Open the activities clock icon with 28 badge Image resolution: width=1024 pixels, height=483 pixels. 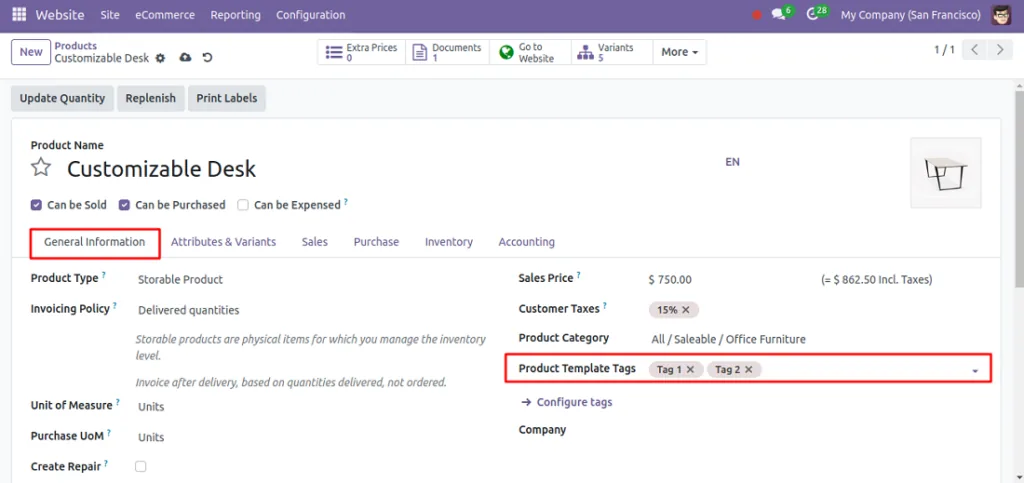[x=812, y=14]
